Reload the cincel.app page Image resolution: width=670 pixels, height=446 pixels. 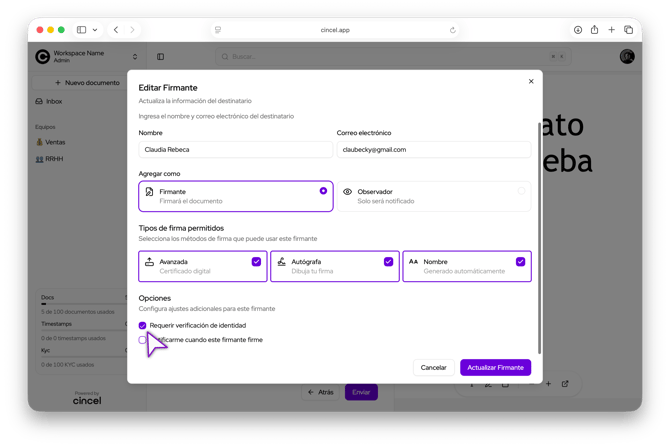click(x=453, y=30)
